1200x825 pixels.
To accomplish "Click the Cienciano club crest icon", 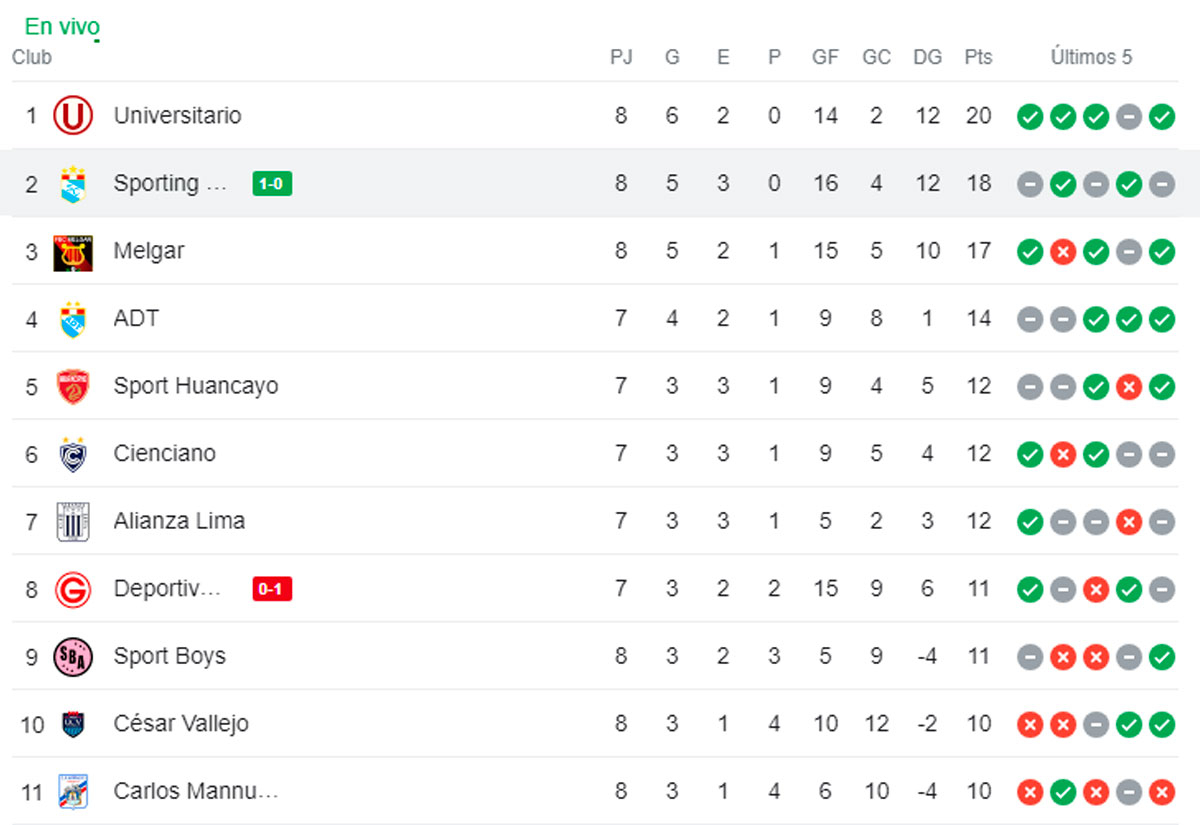I will [73, 454].
